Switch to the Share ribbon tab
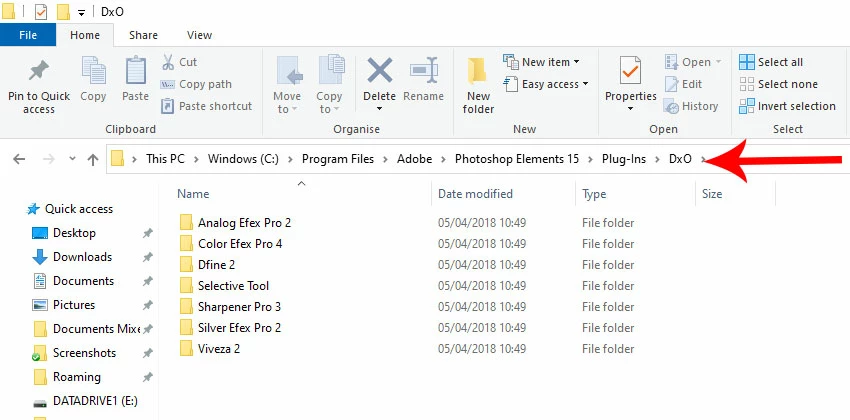Viewport: 850px width, 420px height. [143, 35]
